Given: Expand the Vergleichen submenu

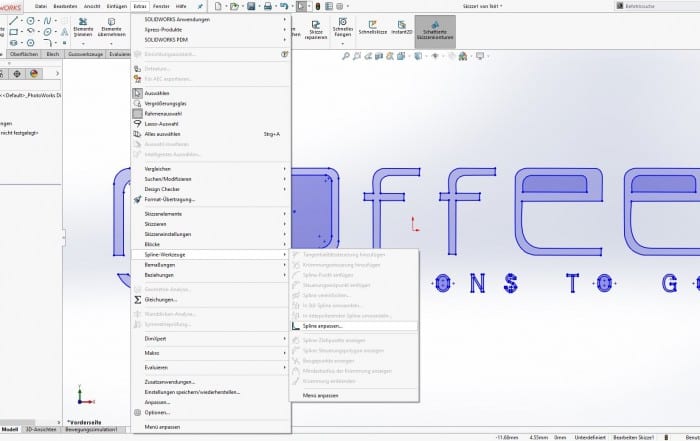Looking at the screenshot, I should (x=211, y=169).
